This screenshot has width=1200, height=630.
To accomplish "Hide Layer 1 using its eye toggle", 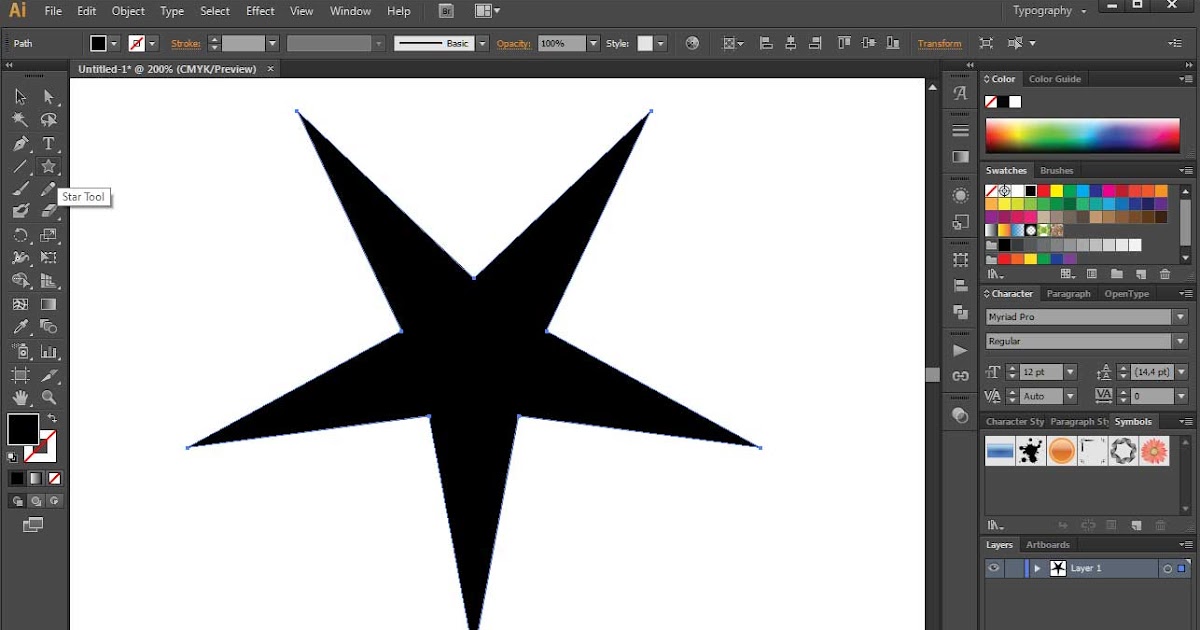I will coord(994,568).
